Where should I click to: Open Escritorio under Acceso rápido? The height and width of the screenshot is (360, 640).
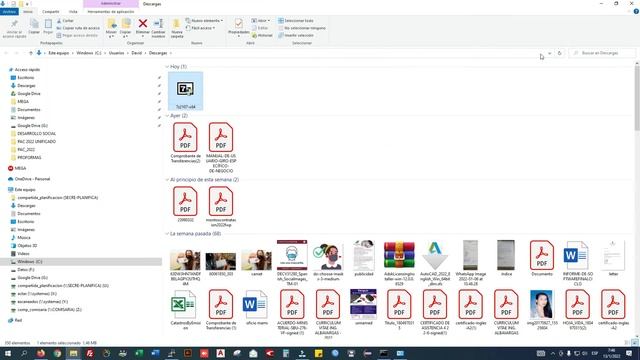(x=25, y=78)
